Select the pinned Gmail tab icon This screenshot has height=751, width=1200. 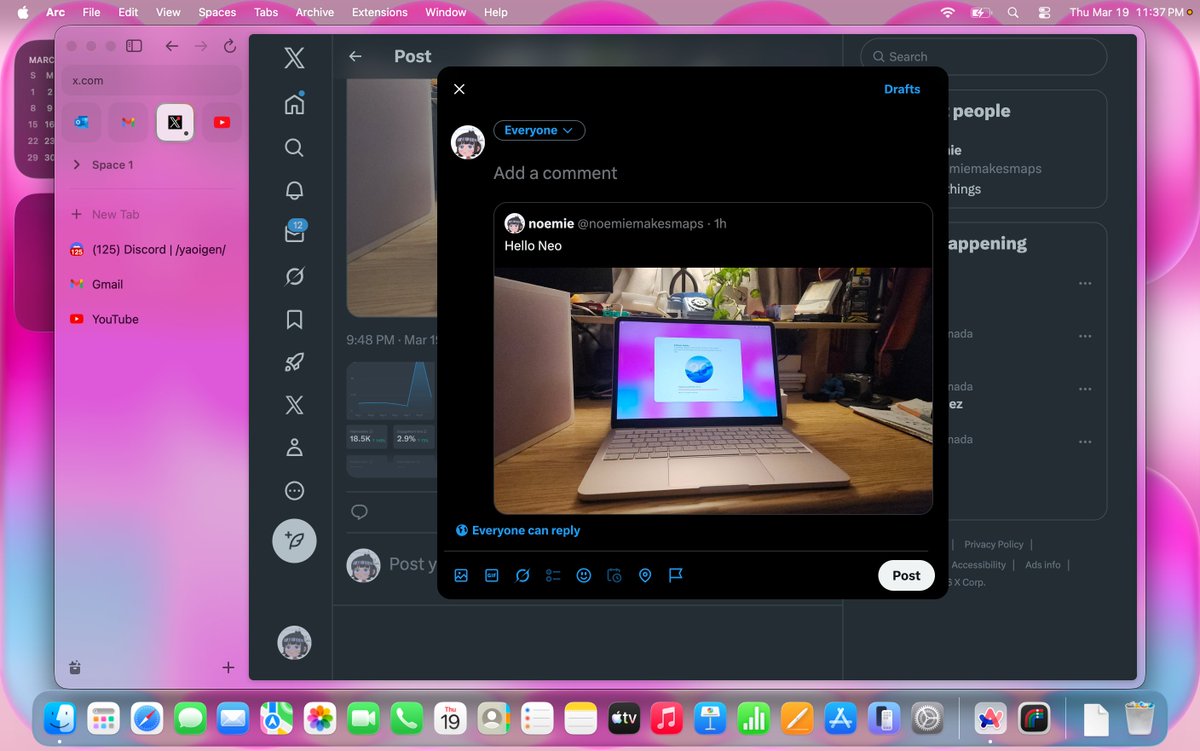click(128, 122)
